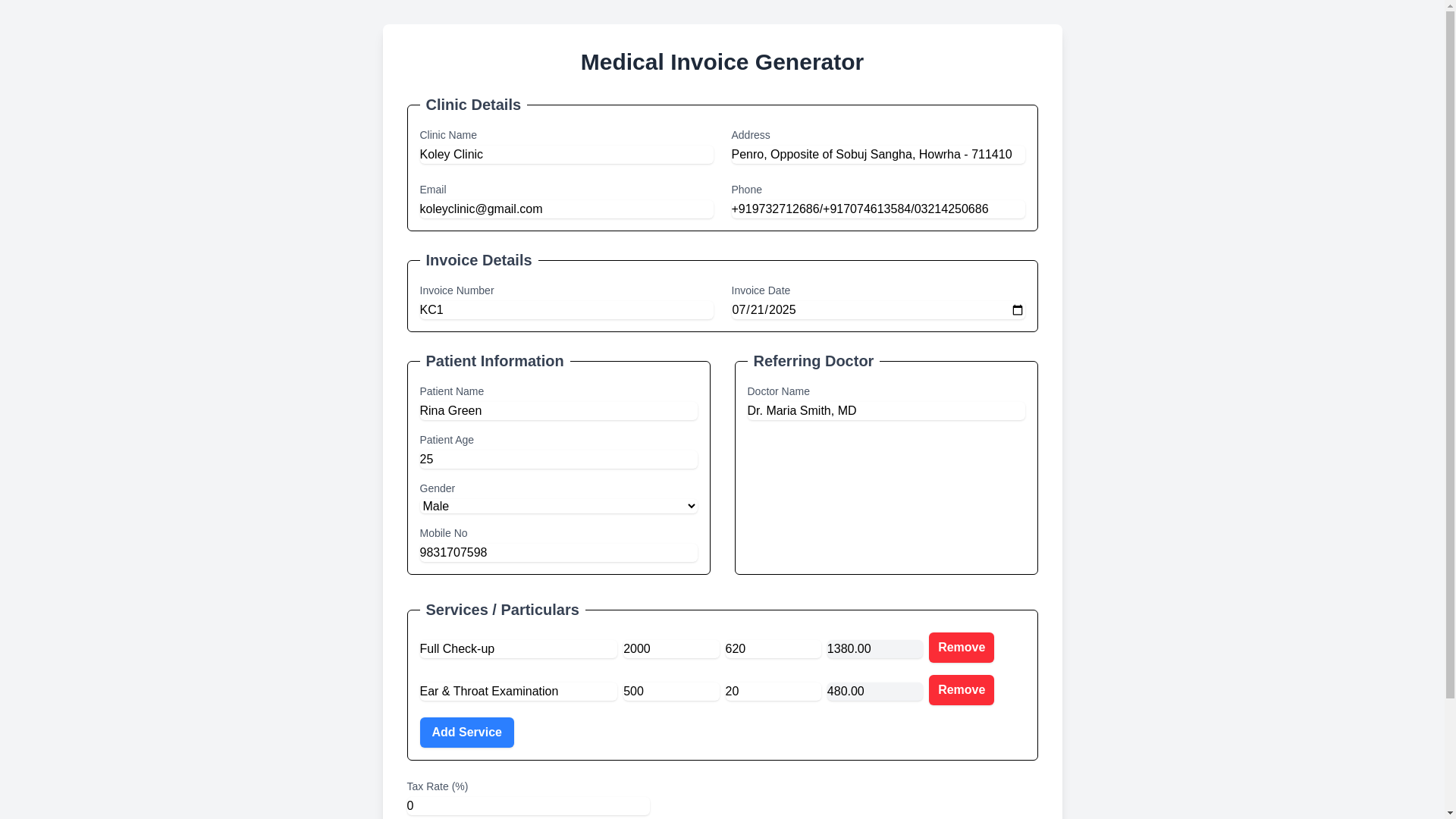Edit the Full Check-up price 2000
1456x819 pixels.
(x=671, y=649)
